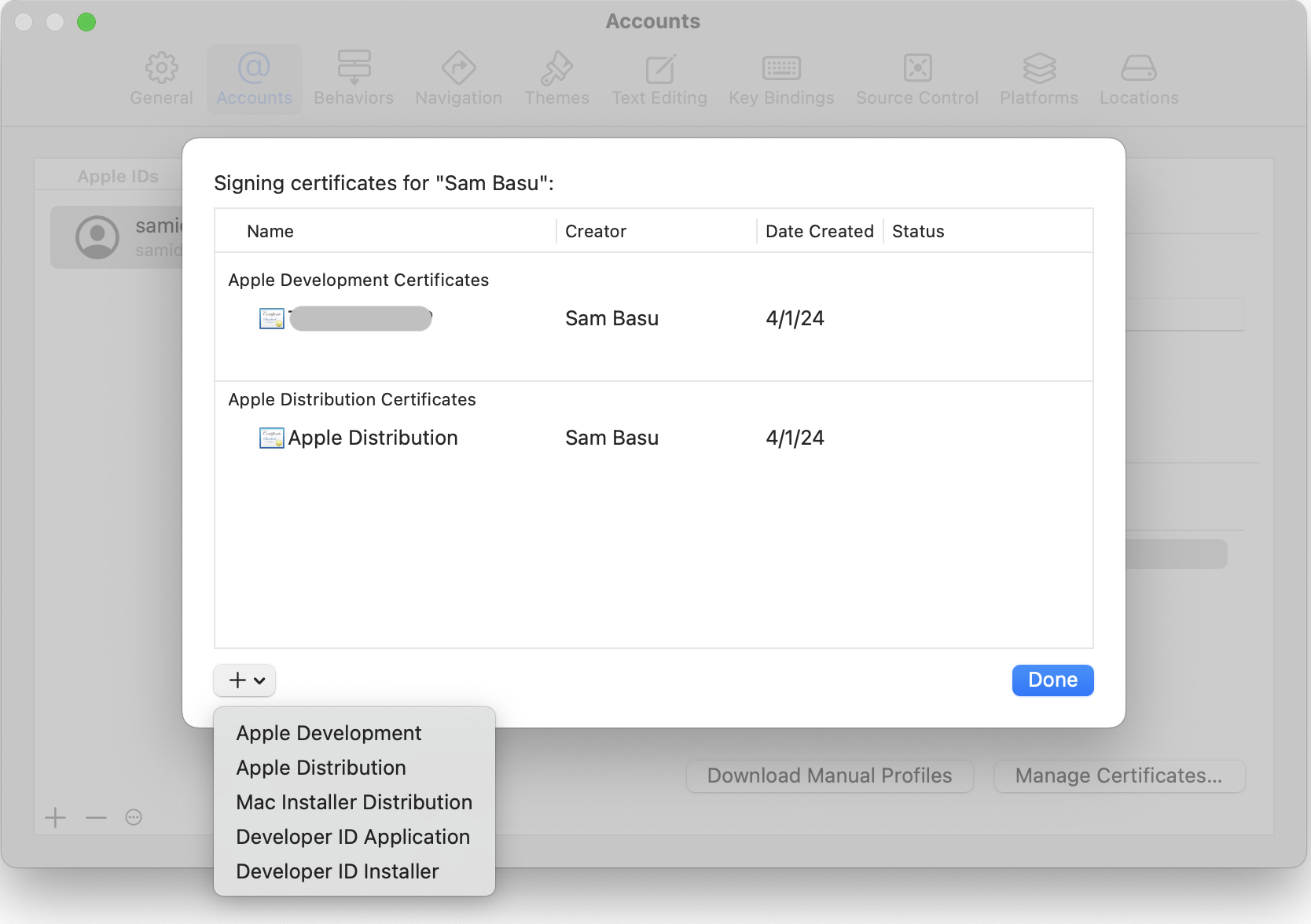Sort by the Date Created column header
The height and width of the screenshot is (924, 1311).
[x=819, y=231]
